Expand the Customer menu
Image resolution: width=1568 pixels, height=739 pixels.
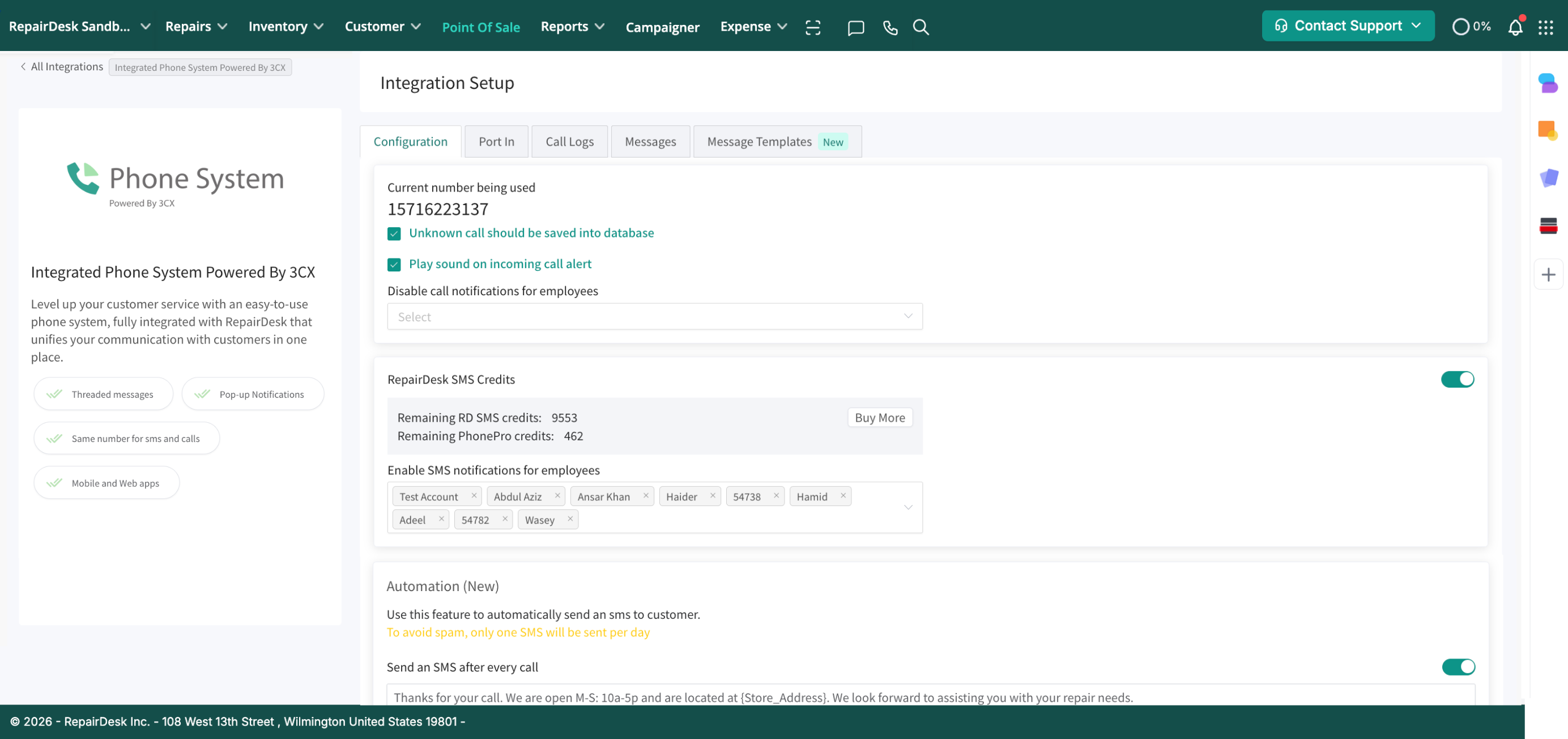point(382,26)
